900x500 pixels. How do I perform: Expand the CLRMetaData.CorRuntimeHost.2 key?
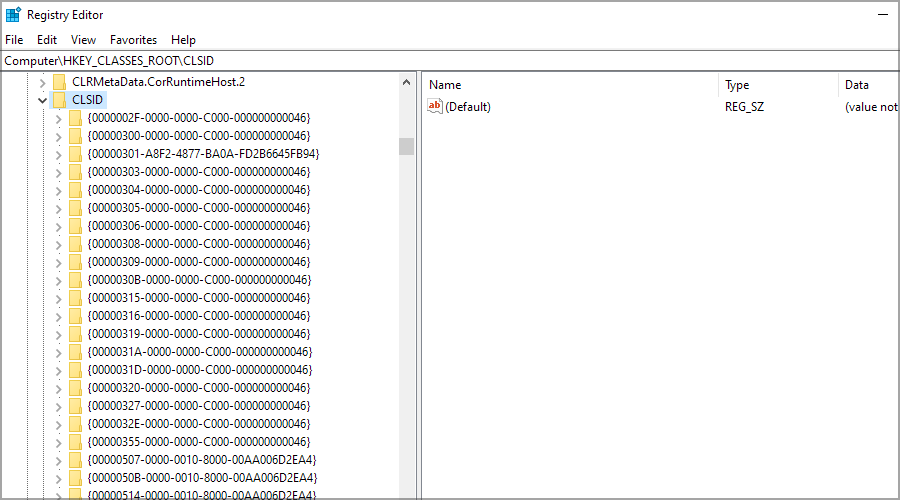42,82
